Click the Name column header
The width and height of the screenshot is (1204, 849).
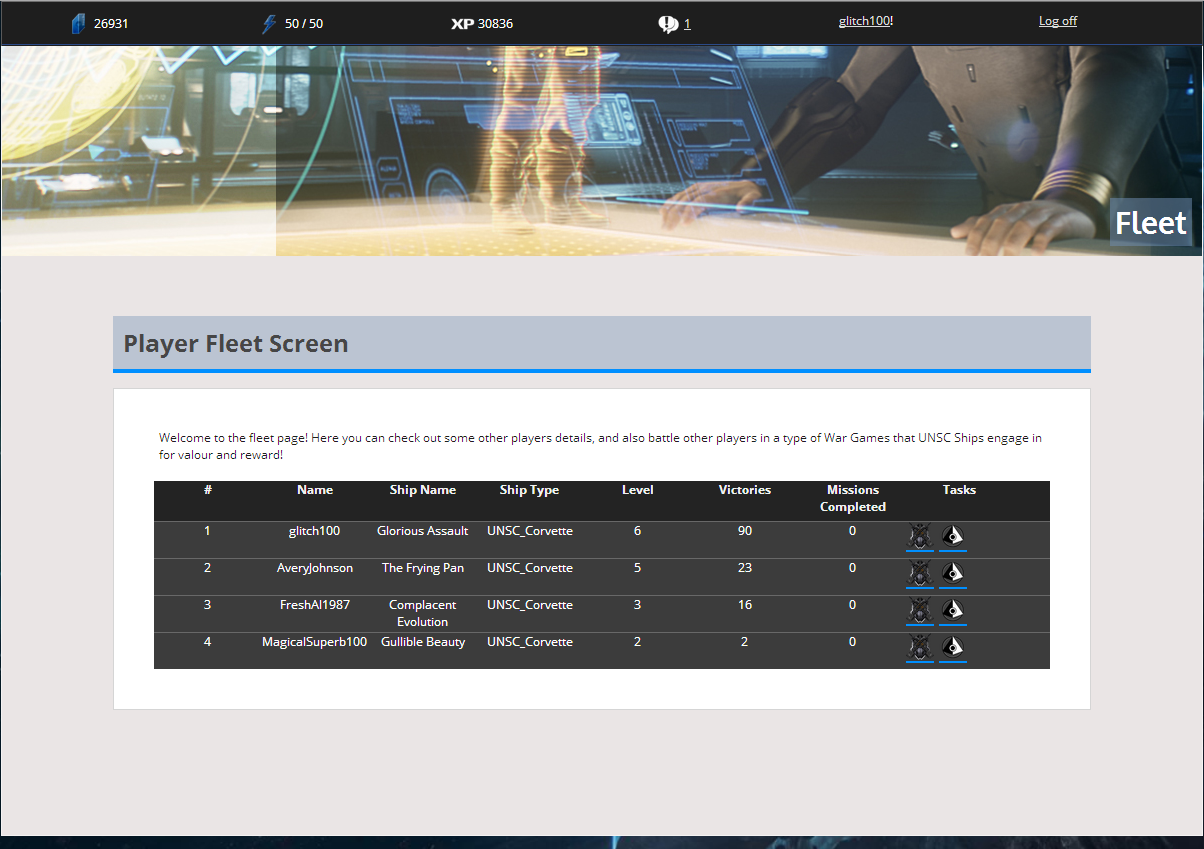click(315, 490)
